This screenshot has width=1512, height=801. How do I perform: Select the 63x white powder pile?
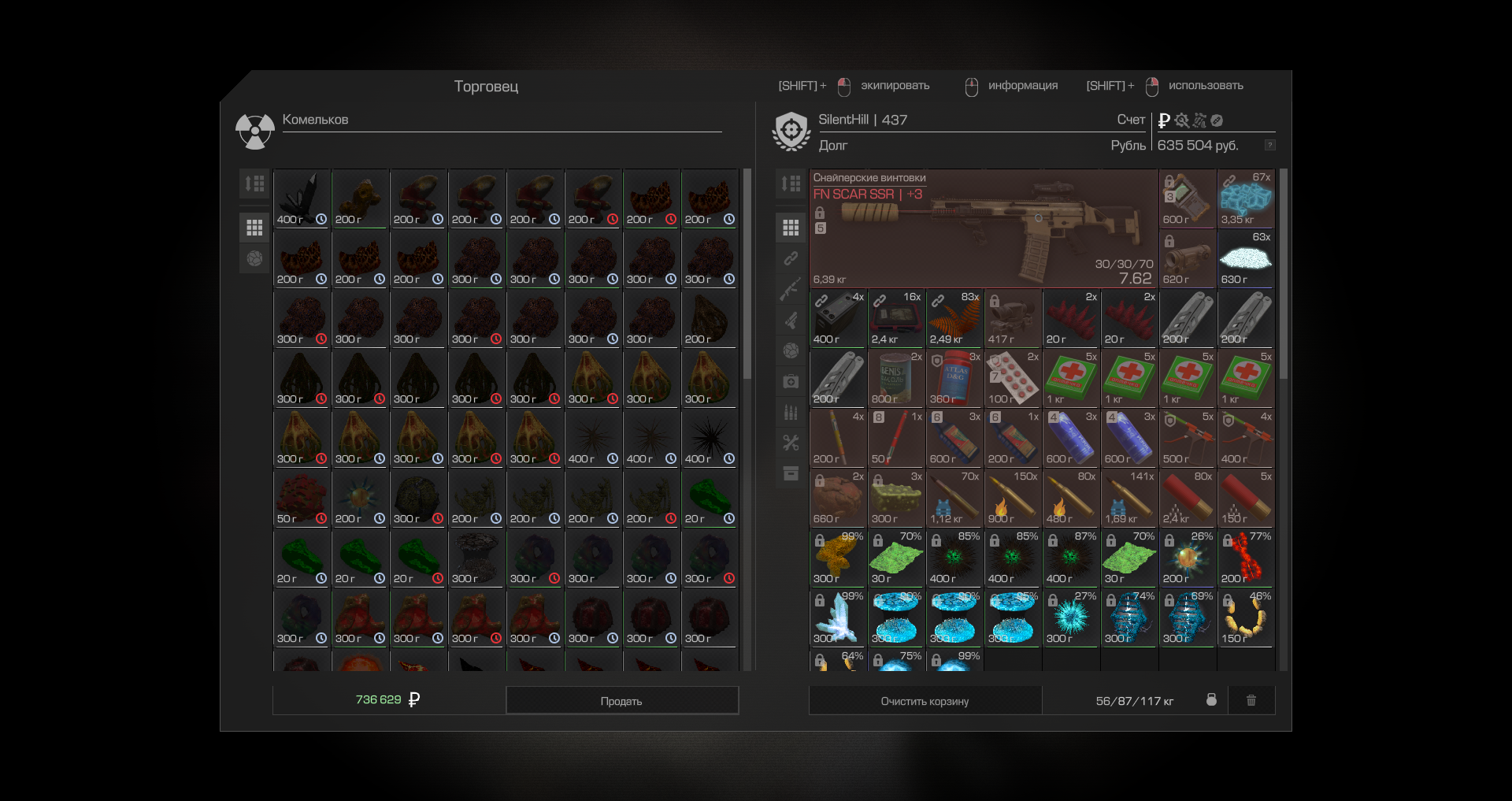tap(1246, 258)
